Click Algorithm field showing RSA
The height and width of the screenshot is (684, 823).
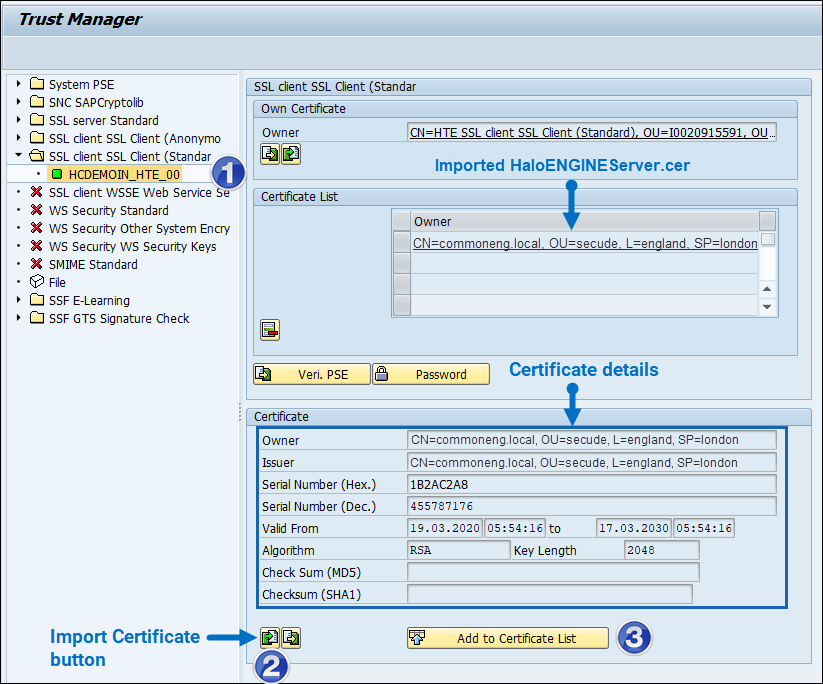point(458,550)
